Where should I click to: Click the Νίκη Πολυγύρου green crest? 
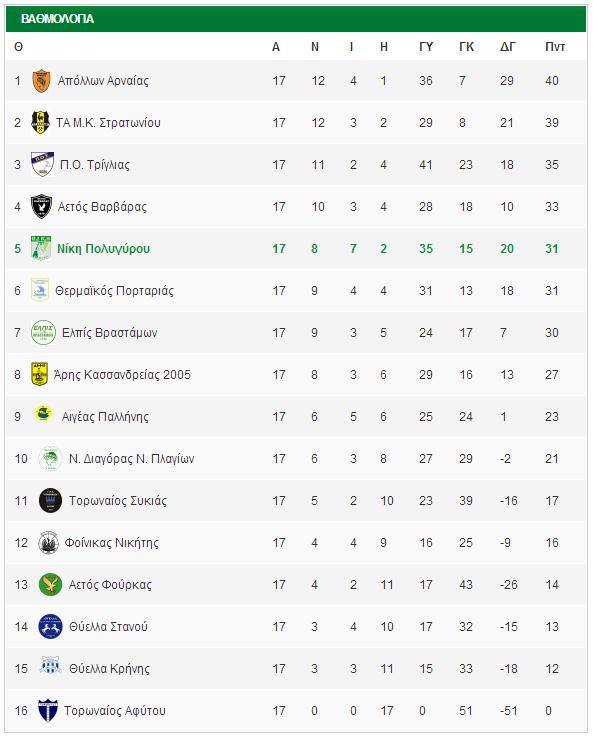coord(41,248)
